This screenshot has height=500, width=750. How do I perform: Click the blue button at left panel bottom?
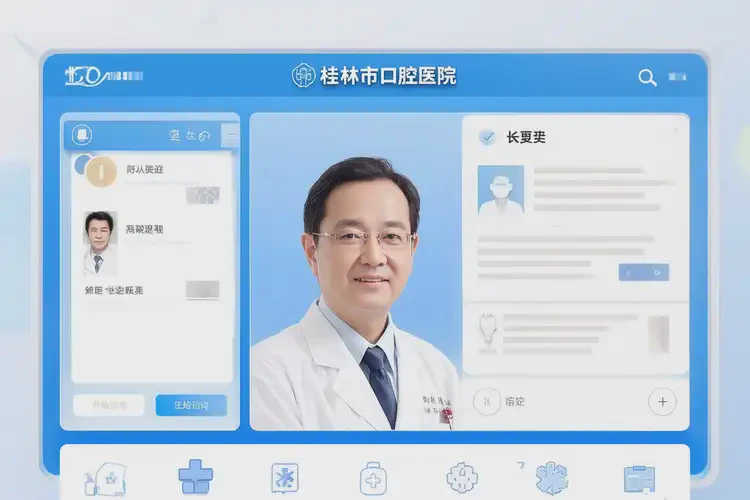pyautogui.click(x=191, y=405)
